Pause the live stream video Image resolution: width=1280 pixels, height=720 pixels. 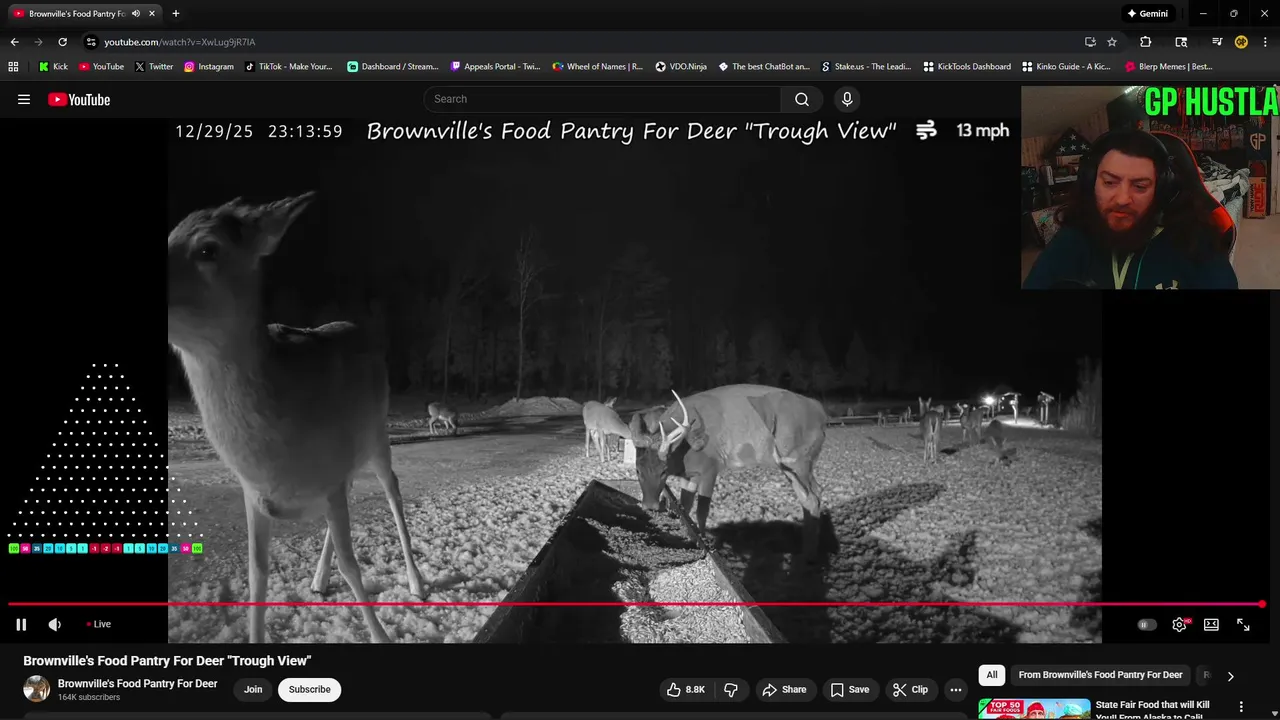21,624
